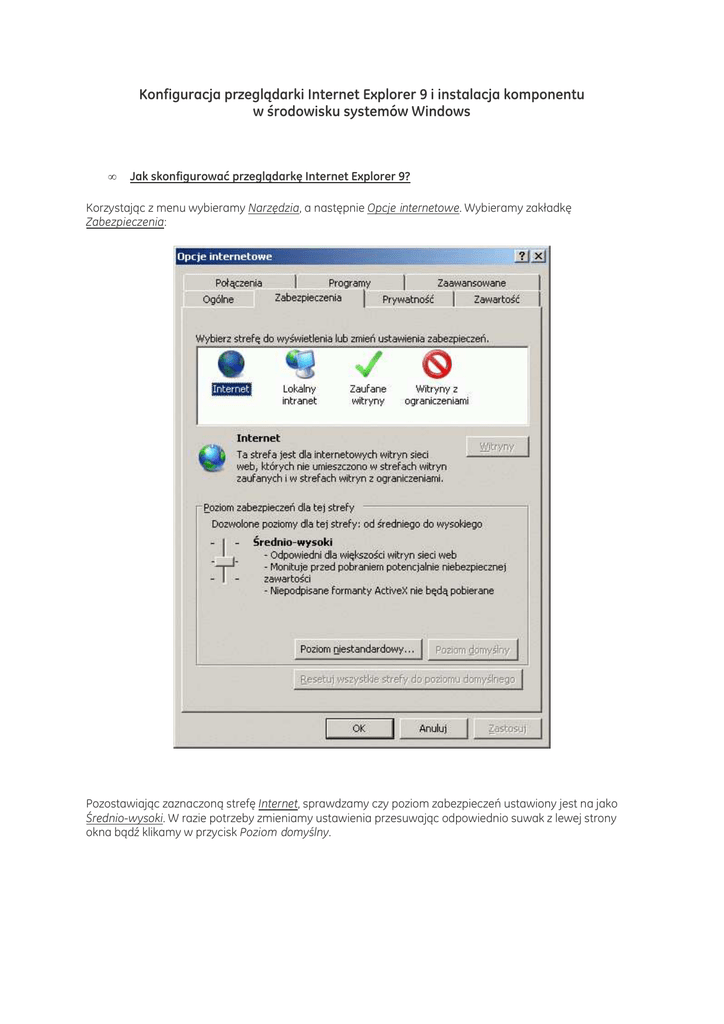
Task: Go to the Zaawansowane tab
Action: point(471,283)
